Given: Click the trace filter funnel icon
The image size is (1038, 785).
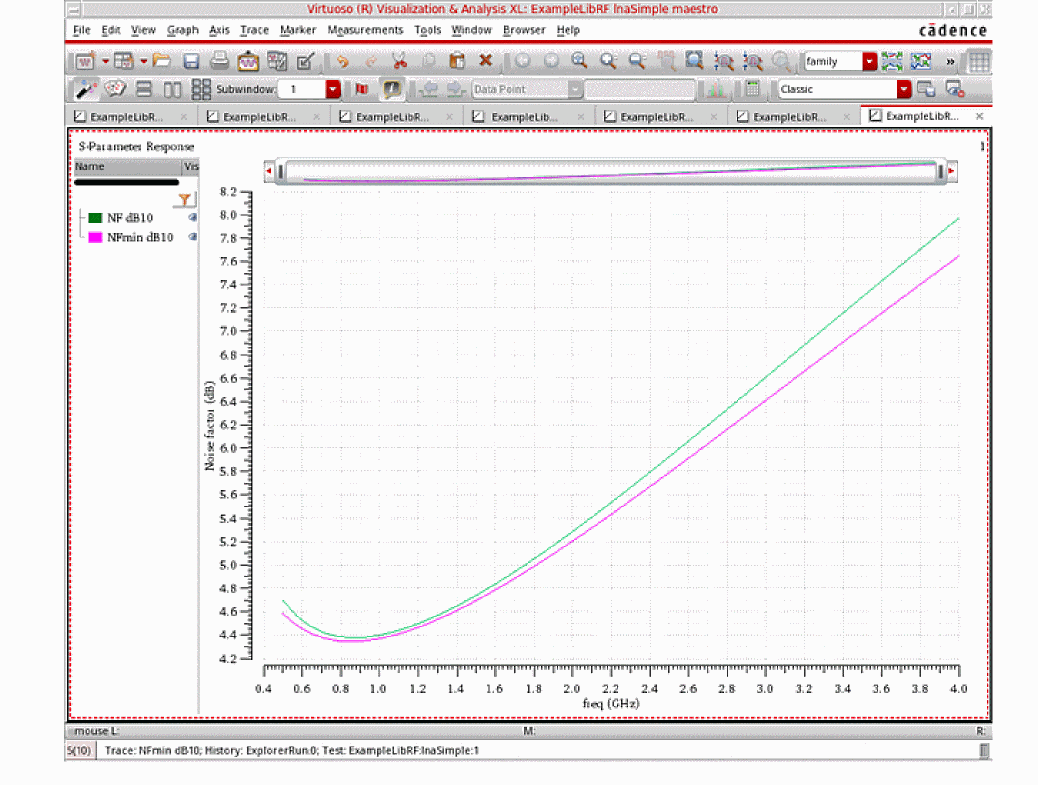Looking at the screenshot, I should click(185, 200).
